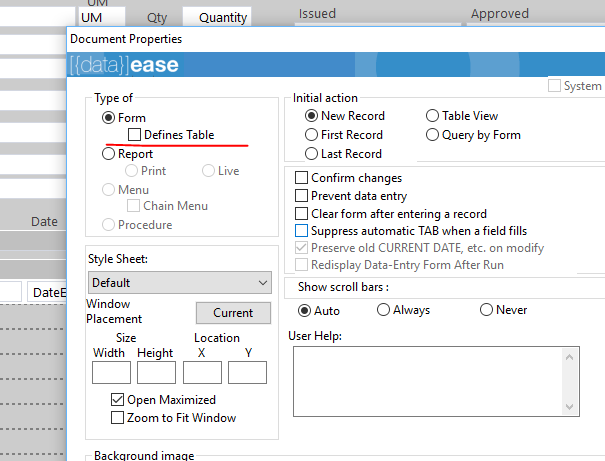This screenshot has height=461, width=605.
Task: Click the Location Y input field
Action: (x=247, y=372)
